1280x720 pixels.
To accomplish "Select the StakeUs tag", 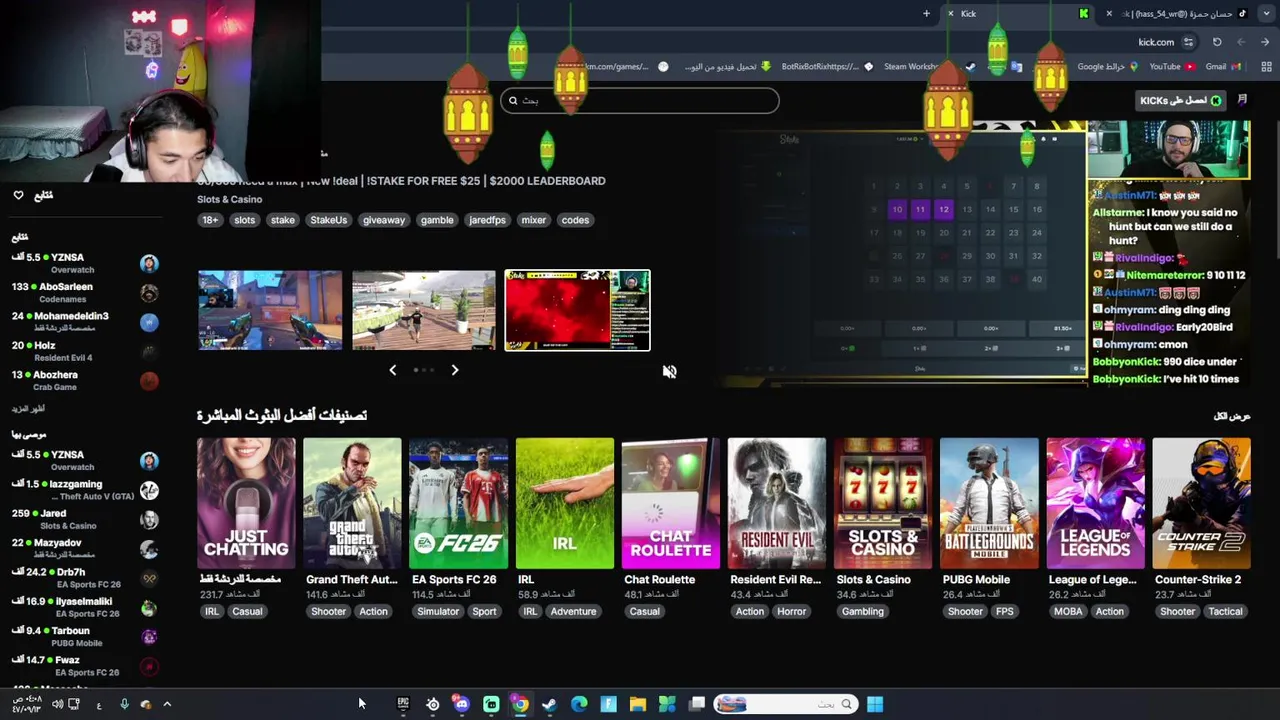I will pos(328,220).
